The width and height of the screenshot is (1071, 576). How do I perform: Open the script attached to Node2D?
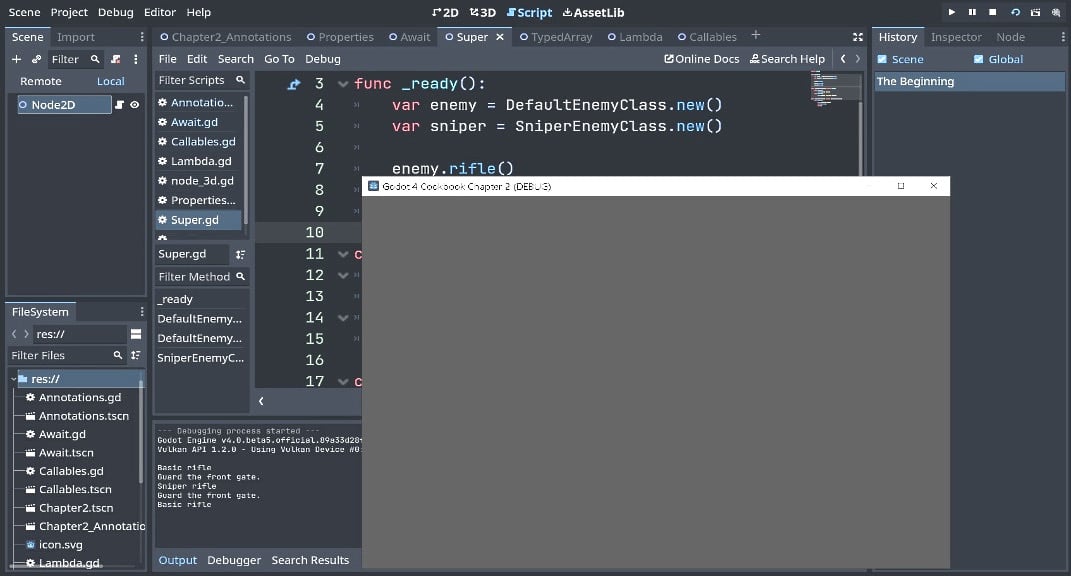120,105
